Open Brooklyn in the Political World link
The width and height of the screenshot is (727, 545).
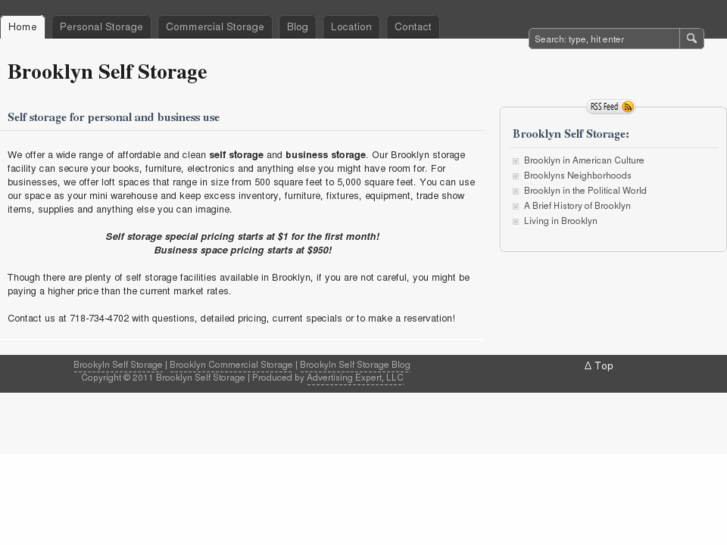pos(585,191)
